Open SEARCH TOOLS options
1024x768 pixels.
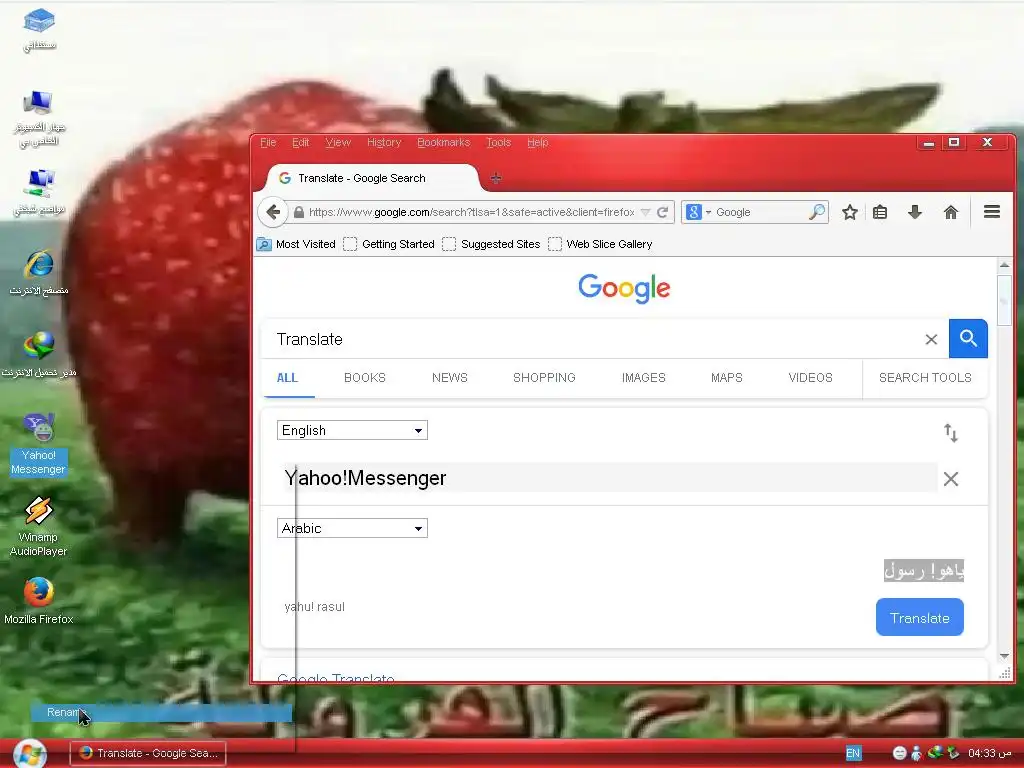click(x=925, y=377)
